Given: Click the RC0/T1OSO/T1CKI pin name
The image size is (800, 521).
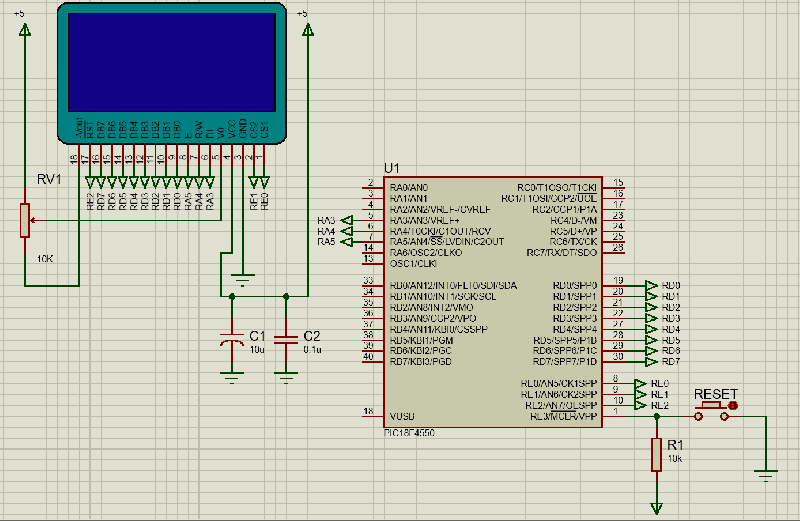Looking at the screenshot, I should tap(557, 187).
